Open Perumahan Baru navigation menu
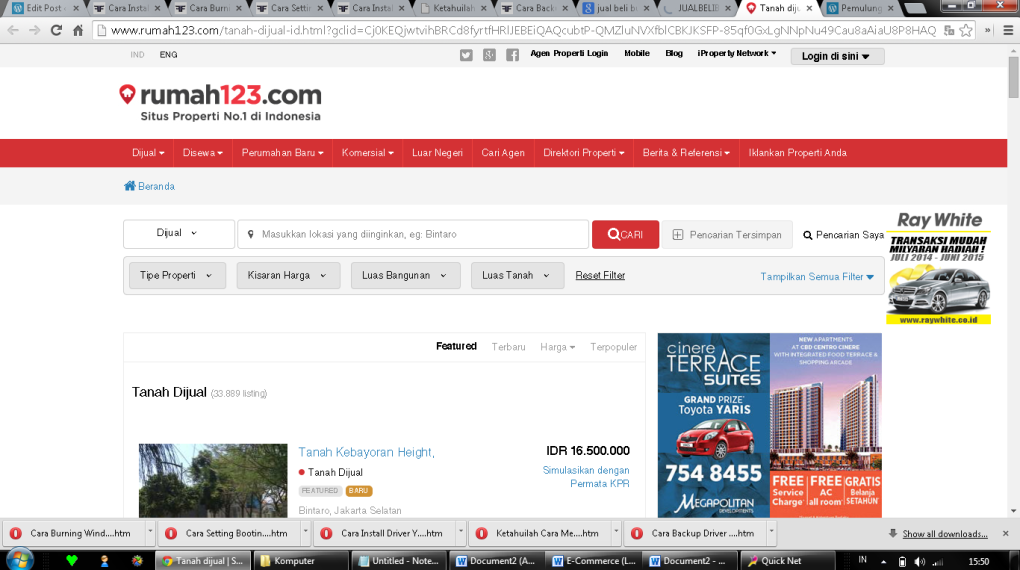The height and width of the screenshot is (570, 1020). click(x=282, y=153)
